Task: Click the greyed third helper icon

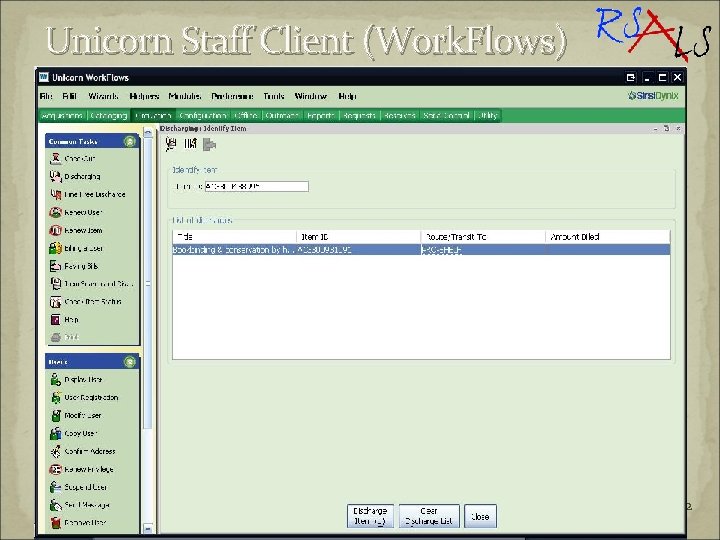Action: 209,145
